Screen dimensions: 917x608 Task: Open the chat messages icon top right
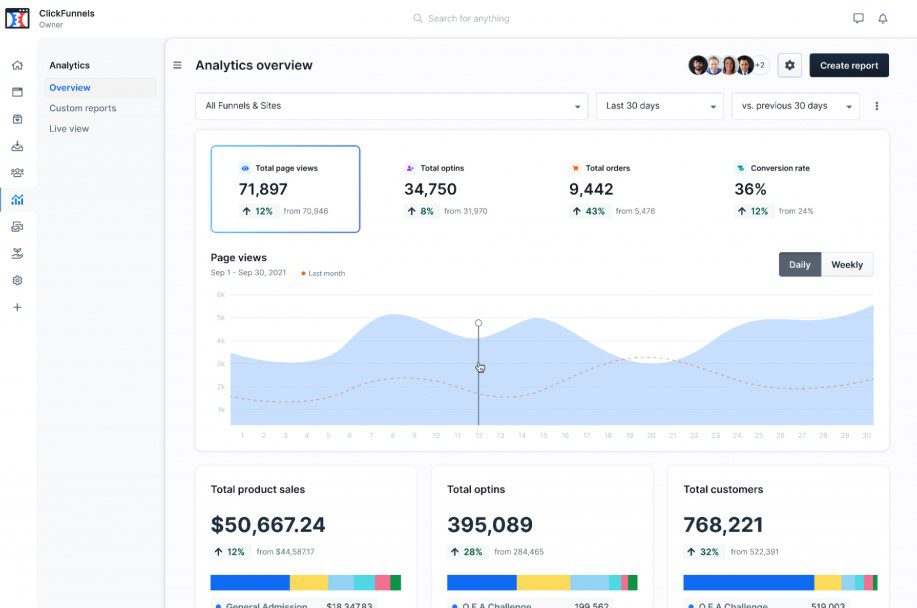(857, 17)
